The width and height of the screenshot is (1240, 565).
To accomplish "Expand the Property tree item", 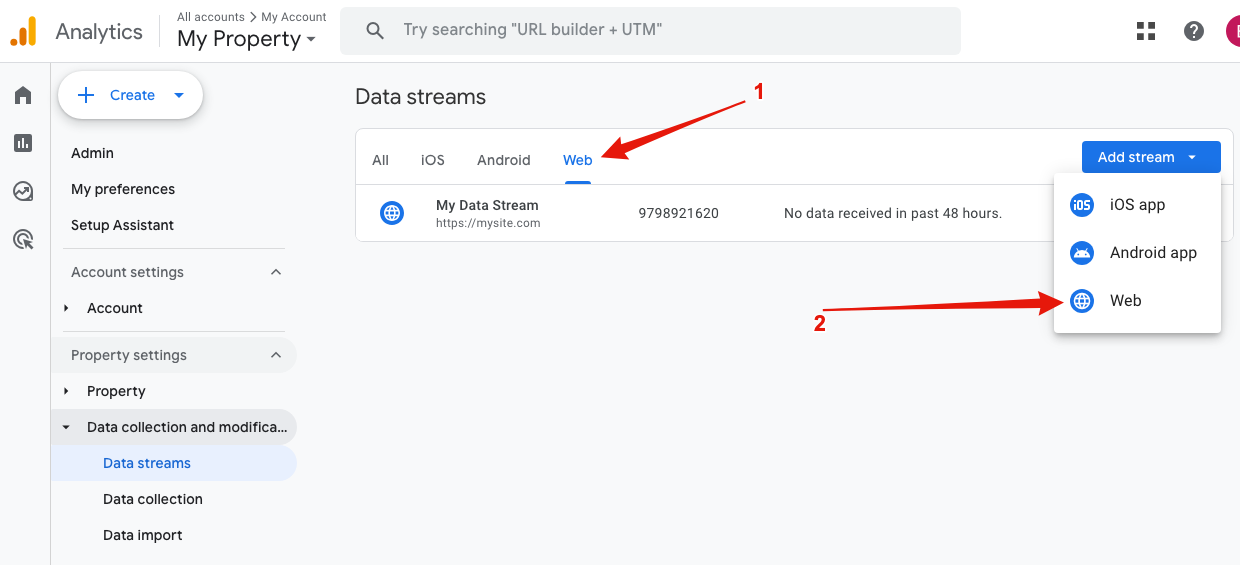I will [66, 391].
